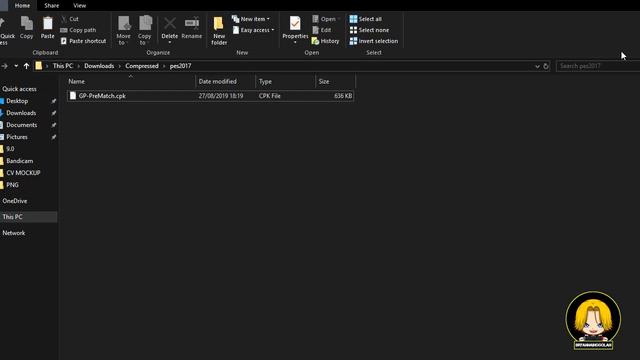Click pes2017 in the address breadcrumb

(x=180, y=66)
